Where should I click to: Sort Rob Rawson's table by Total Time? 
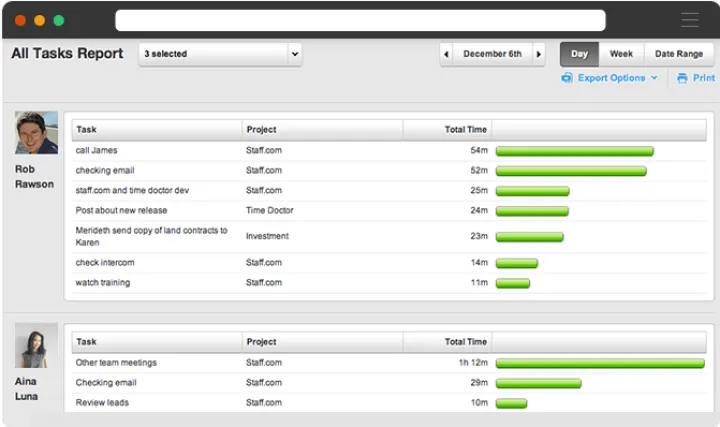[x=447, y=129]
